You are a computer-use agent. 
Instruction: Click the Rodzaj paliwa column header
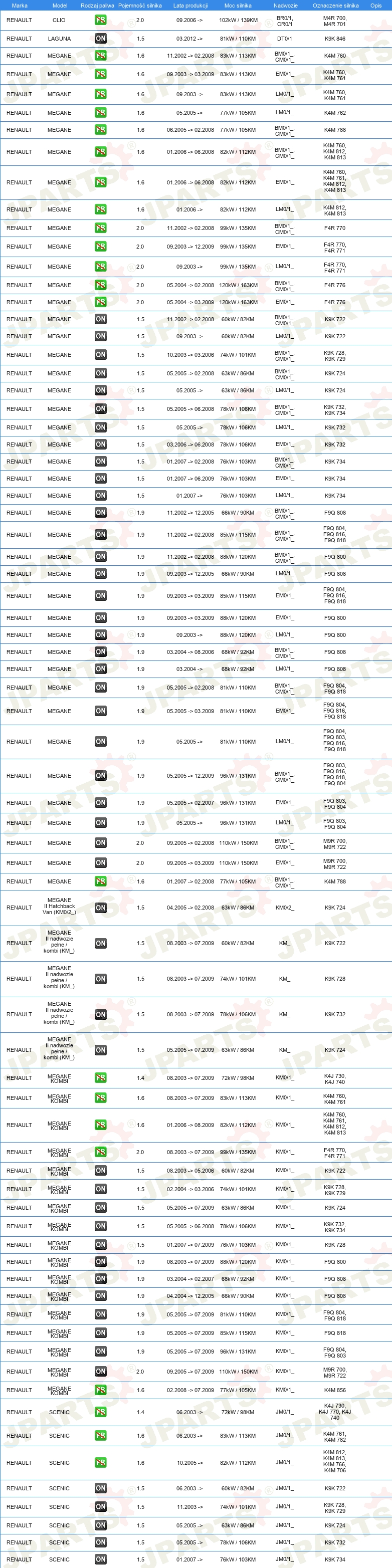(x=97, y=6)
